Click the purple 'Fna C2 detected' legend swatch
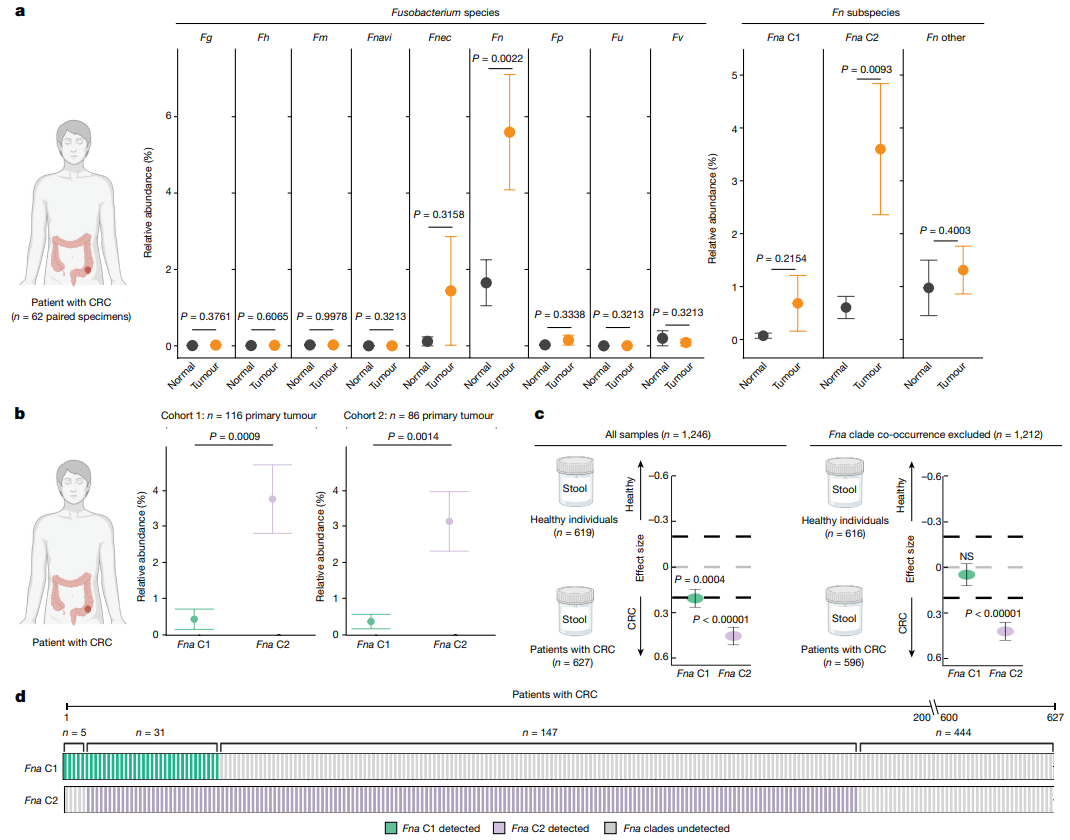 (500, 828)
